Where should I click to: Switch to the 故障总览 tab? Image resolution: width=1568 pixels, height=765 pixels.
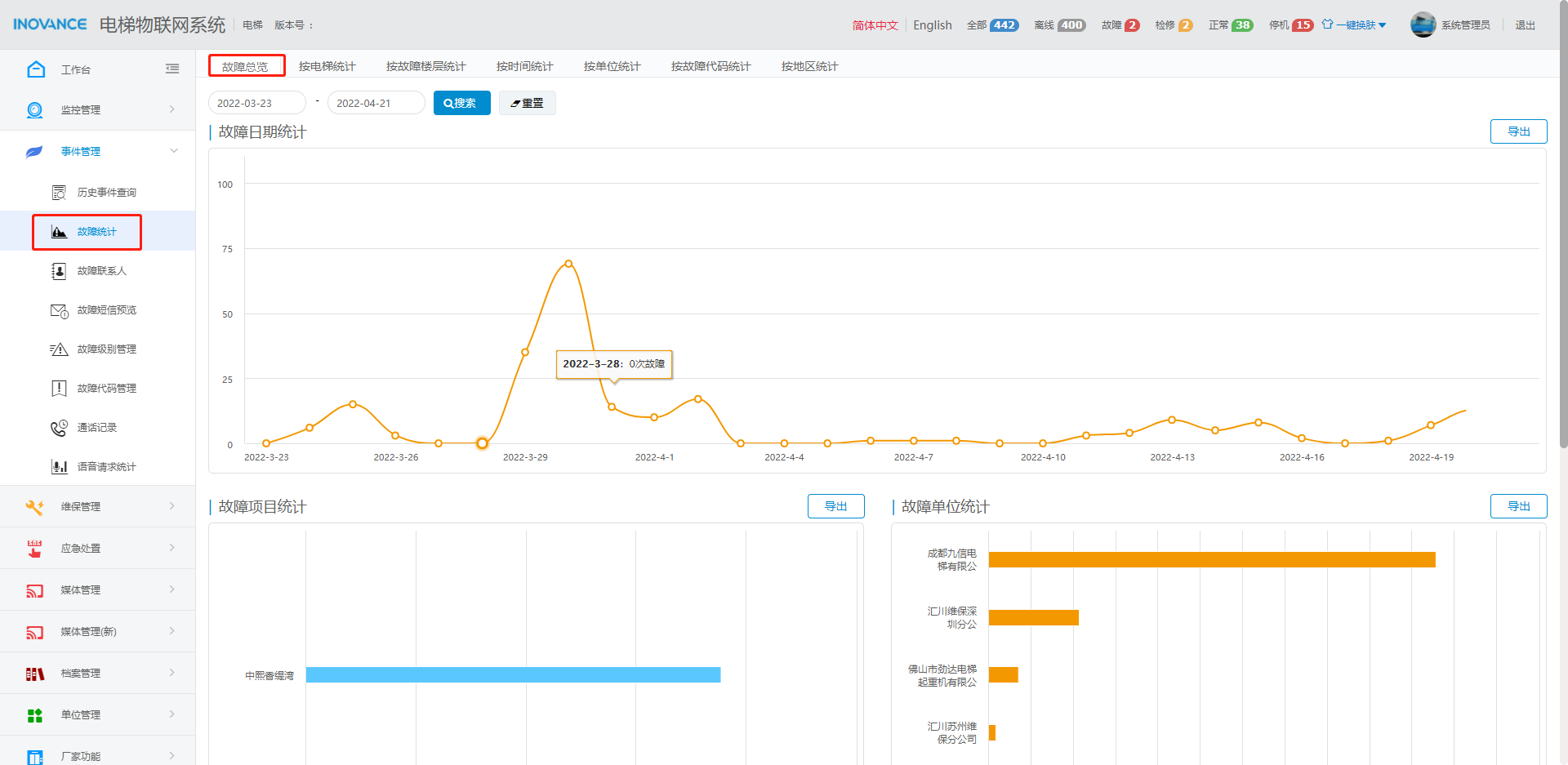click(x=246, y=66)
